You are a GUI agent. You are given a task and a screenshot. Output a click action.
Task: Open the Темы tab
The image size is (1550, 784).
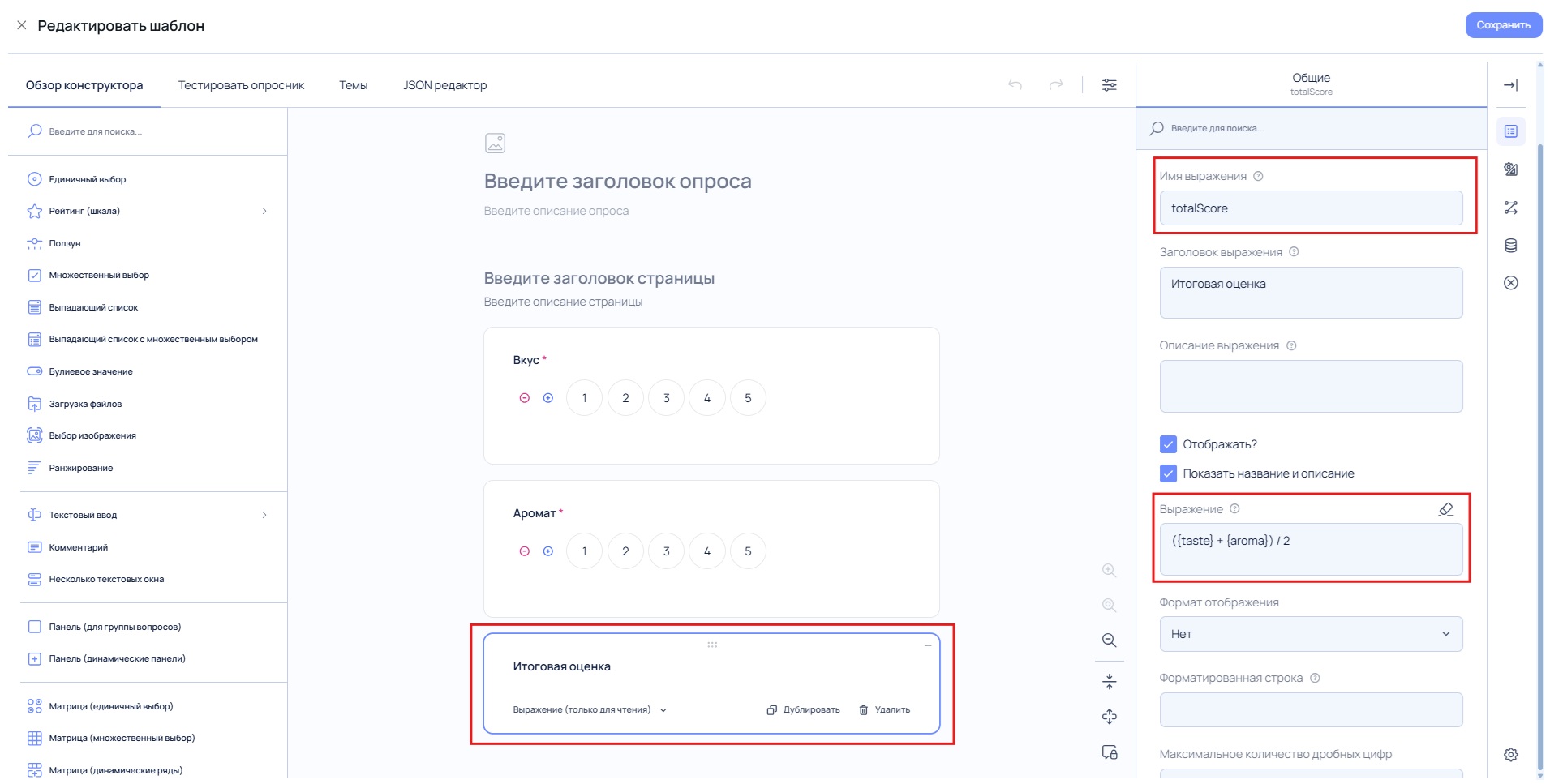point(354,85)
